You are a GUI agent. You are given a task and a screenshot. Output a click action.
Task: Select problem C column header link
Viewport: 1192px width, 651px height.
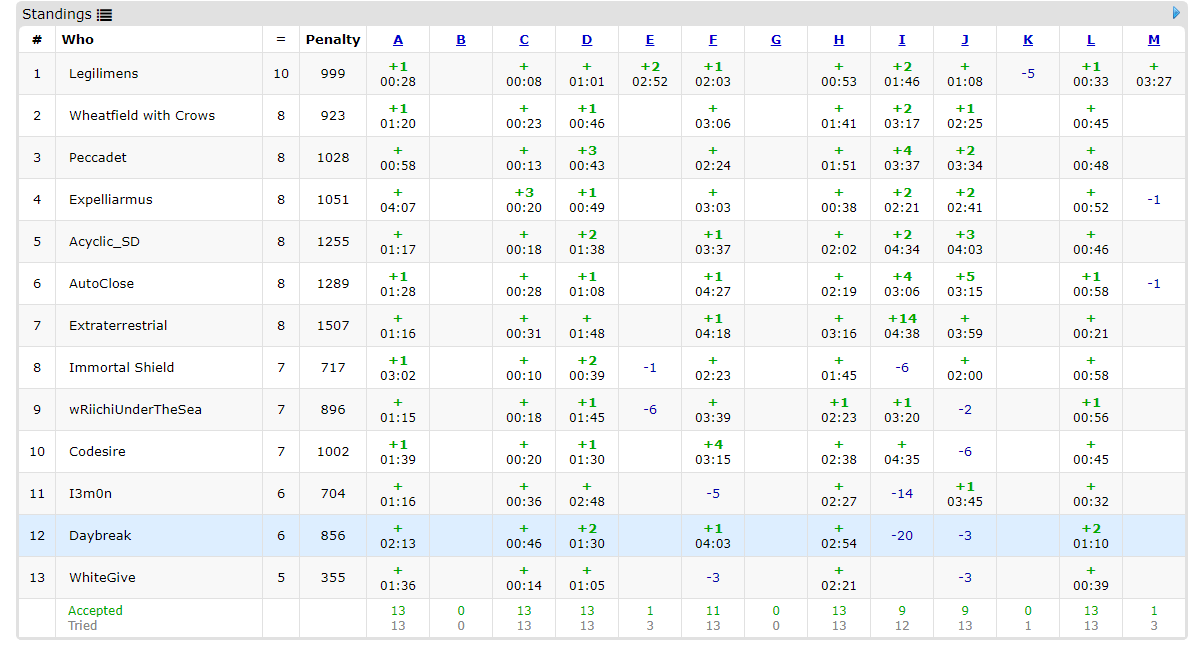pyautogui.click(x=524, y=40)
